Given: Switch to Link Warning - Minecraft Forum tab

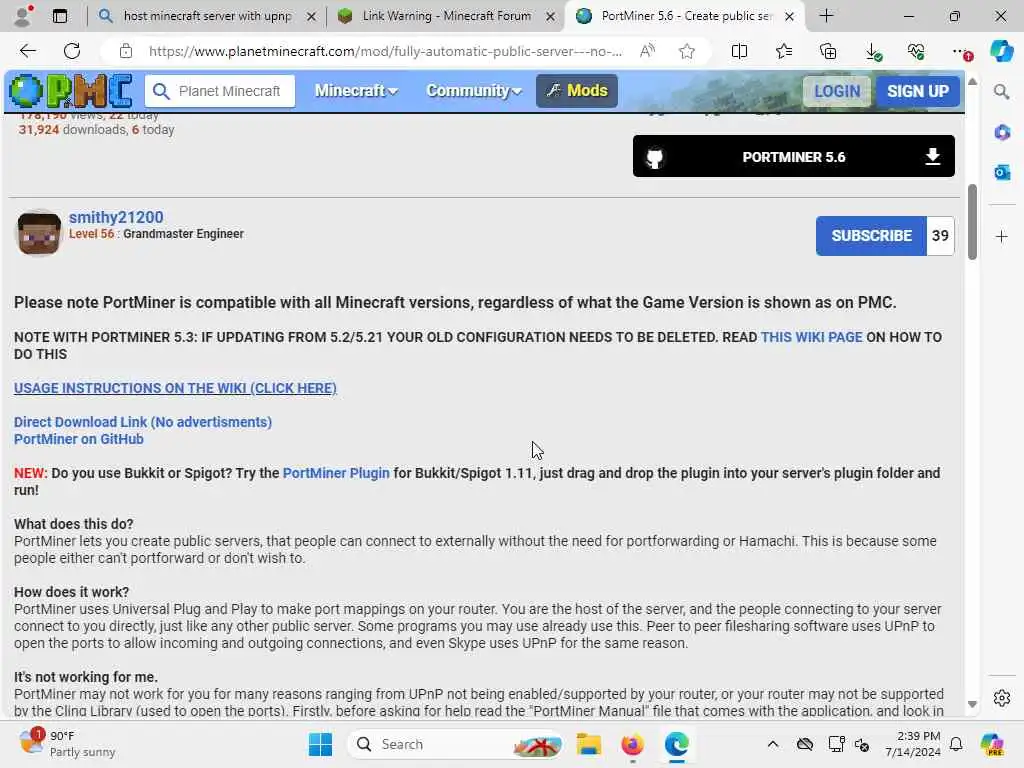Looking at the screenshot, I should point(446,16).
